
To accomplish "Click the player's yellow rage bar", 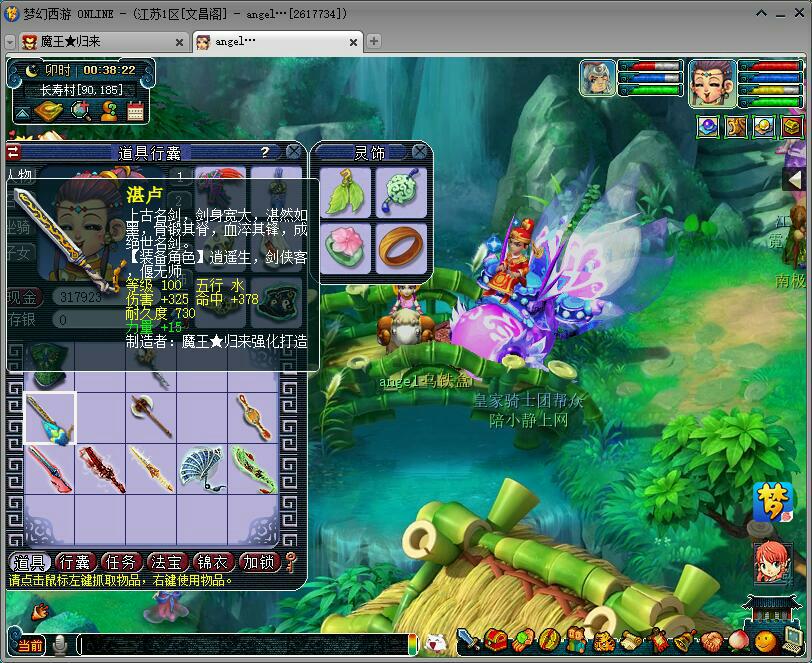I will [x=774, y=90].
